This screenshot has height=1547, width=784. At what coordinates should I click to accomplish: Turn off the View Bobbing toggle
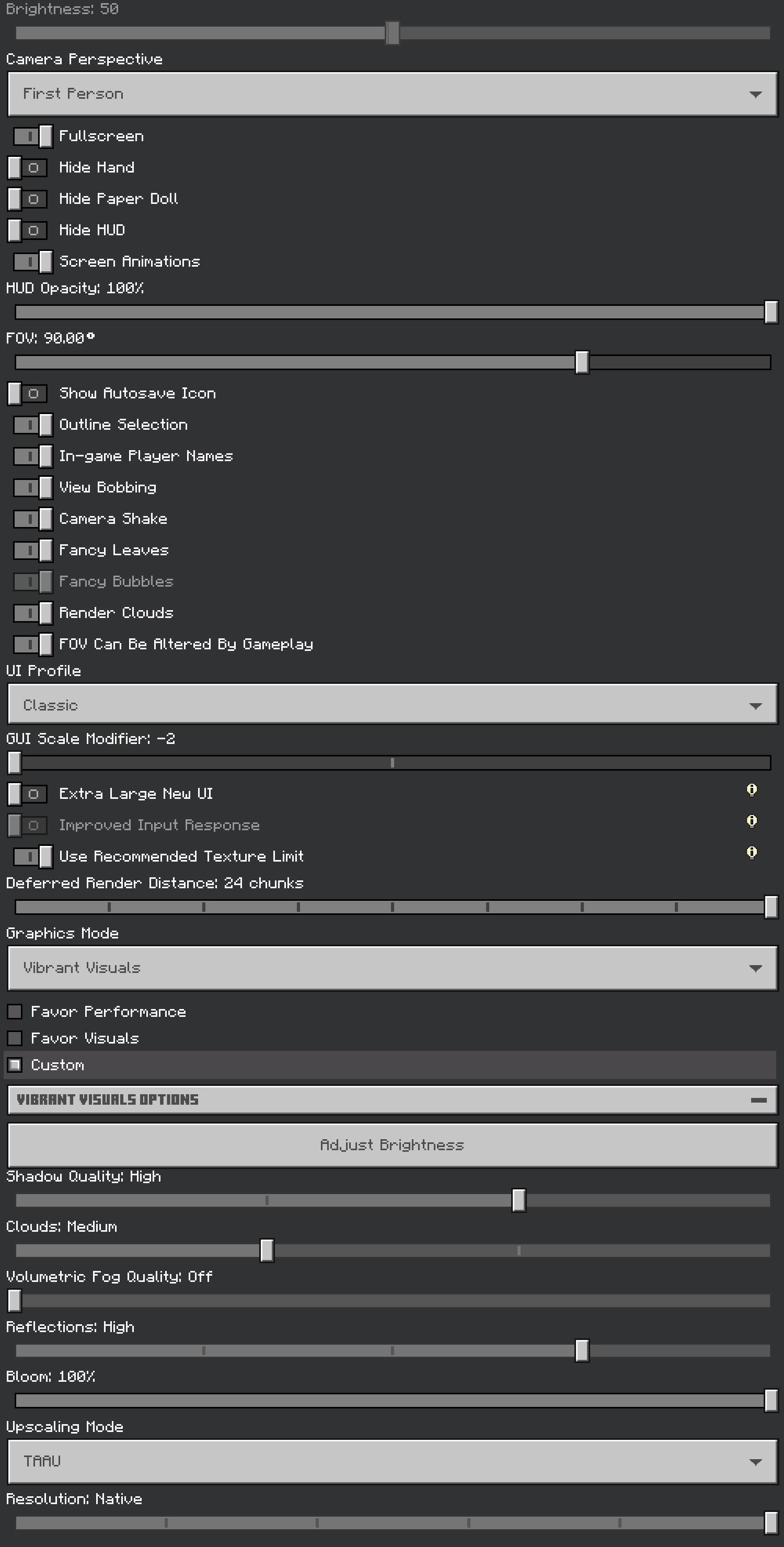(32, 488)
